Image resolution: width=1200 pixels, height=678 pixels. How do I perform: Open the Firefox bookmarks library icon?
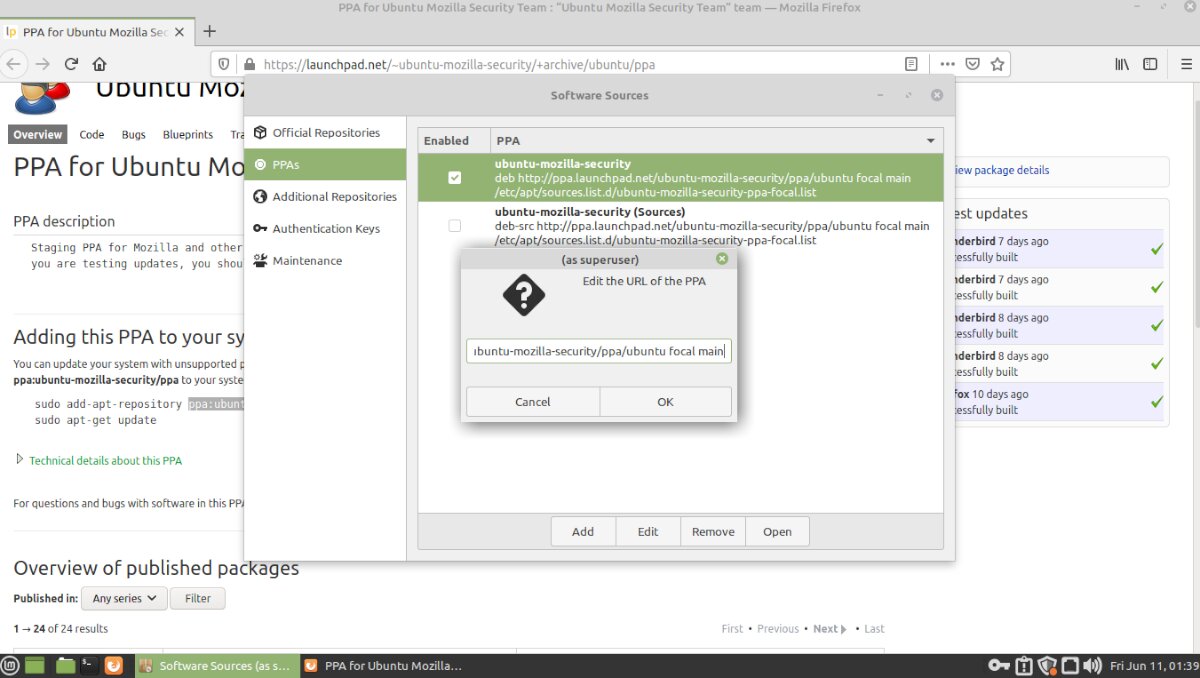(x=1121, y=63)
